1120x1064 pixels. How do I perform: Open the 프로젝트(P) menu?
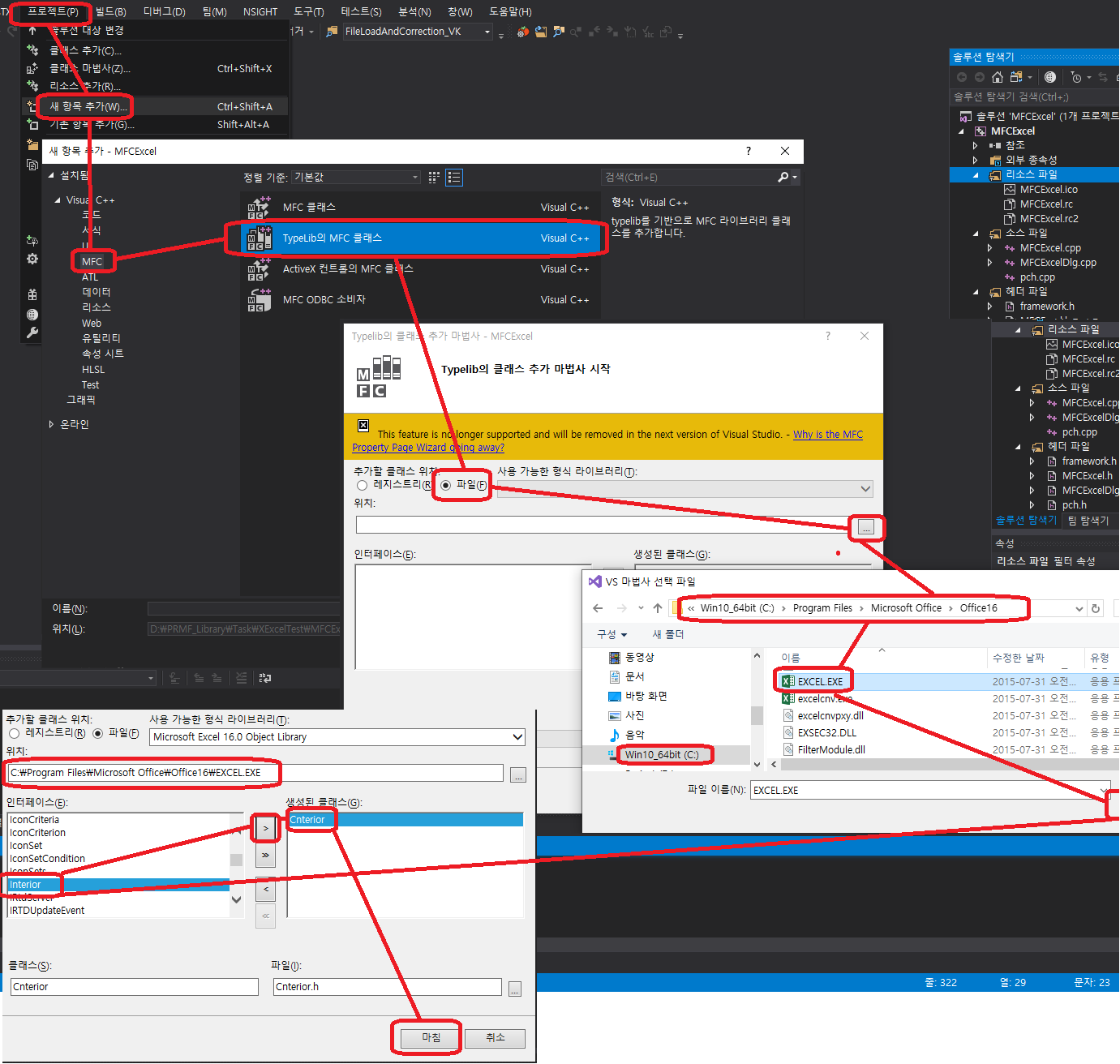pyautogui.click(x=53, y=11)
